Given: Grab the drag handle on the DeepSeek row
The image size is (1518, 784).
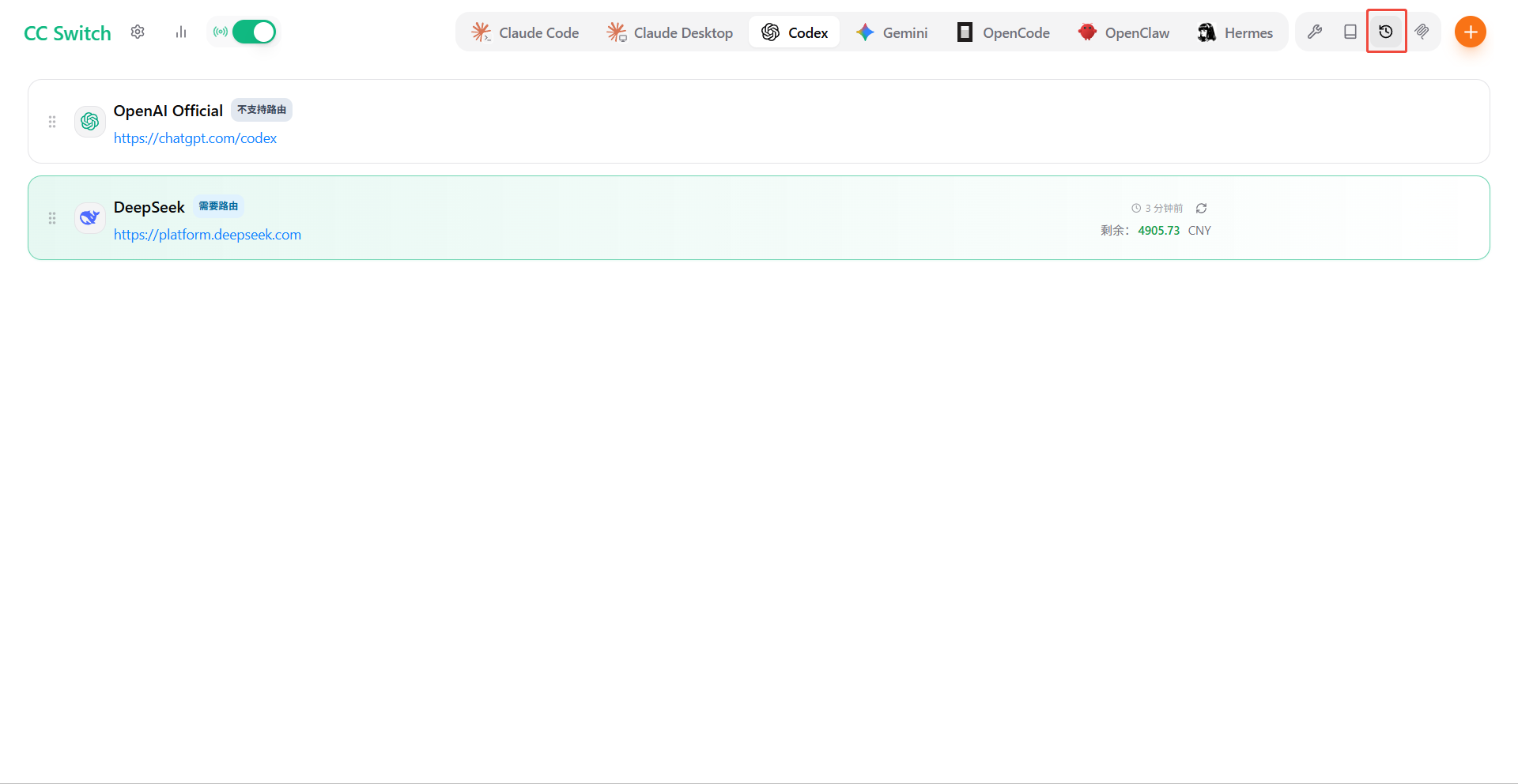Looking at the screenshot, I should 52,218.
